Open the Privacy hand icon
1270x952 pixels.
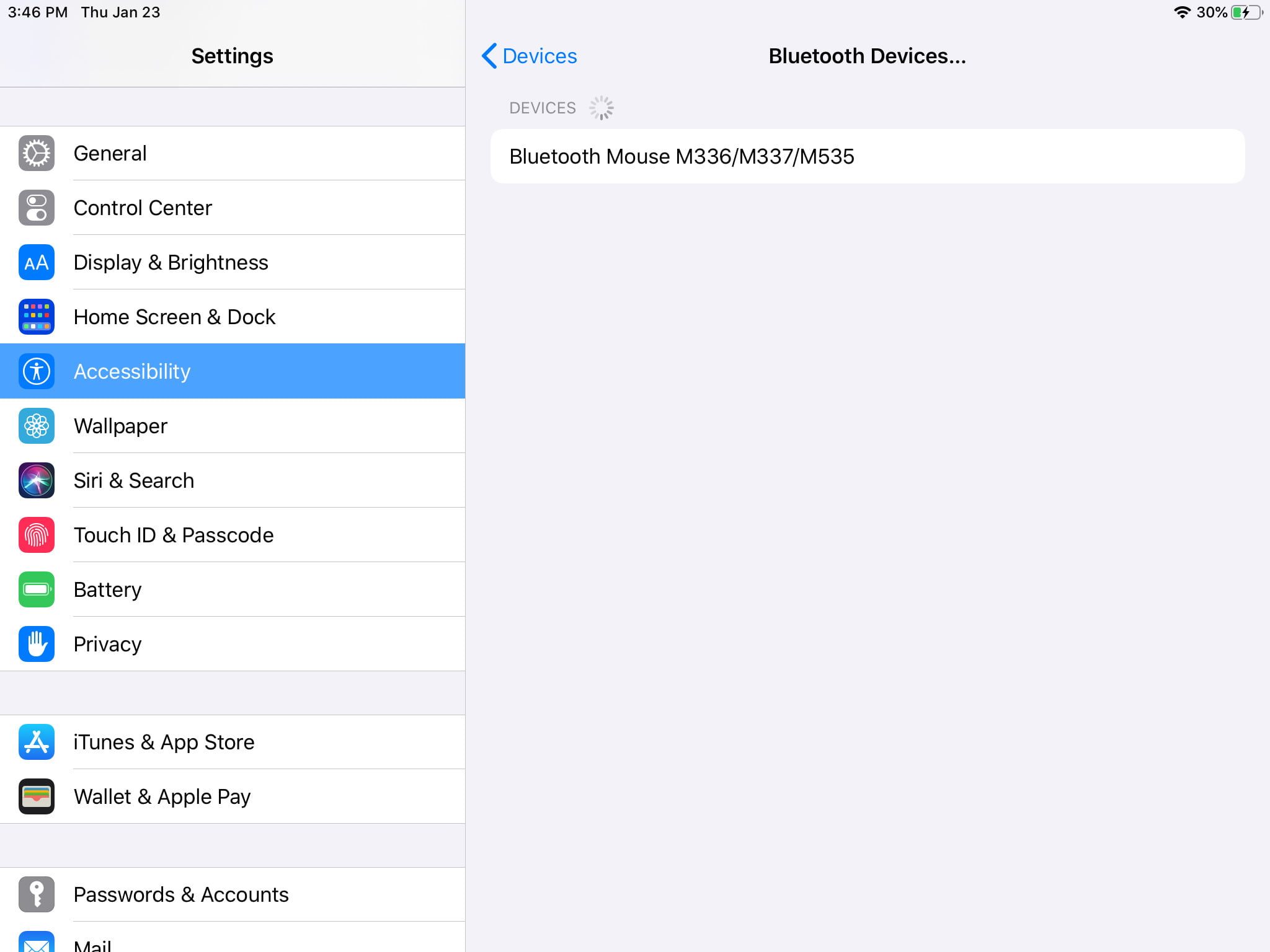coord(35,644)
